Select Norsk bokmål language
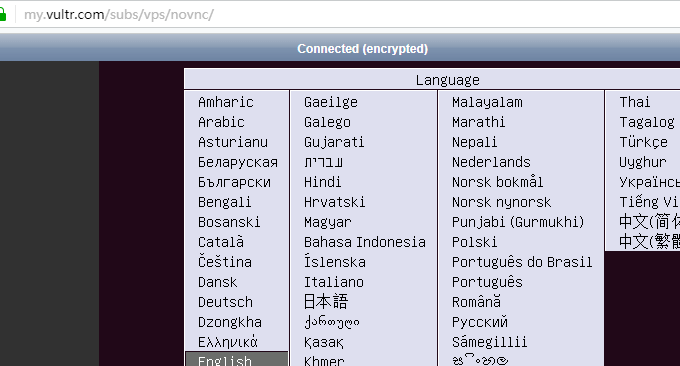 (x=497, y=182)
